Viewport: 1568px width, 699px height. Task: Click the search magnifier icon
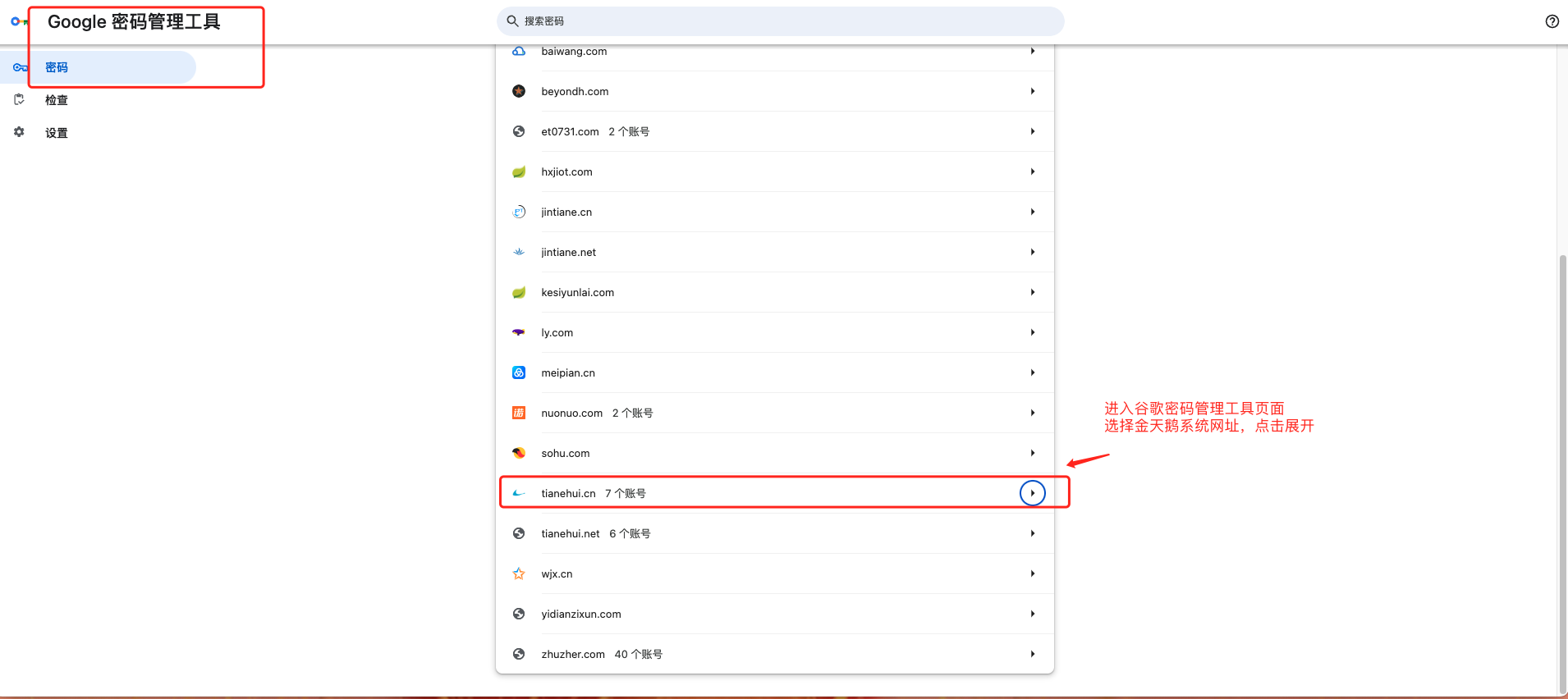click(512, 21)
